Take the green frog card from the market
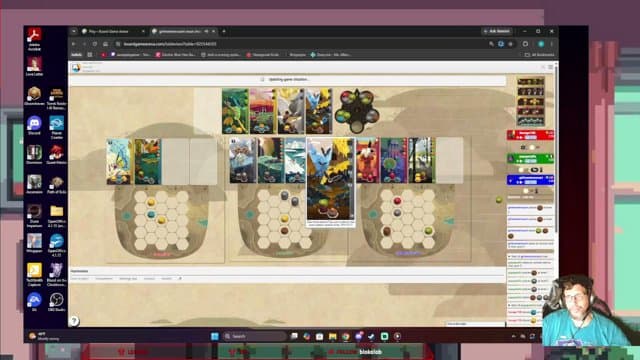Viewport: 640px width, 360px height. click(x=235, y=111)
